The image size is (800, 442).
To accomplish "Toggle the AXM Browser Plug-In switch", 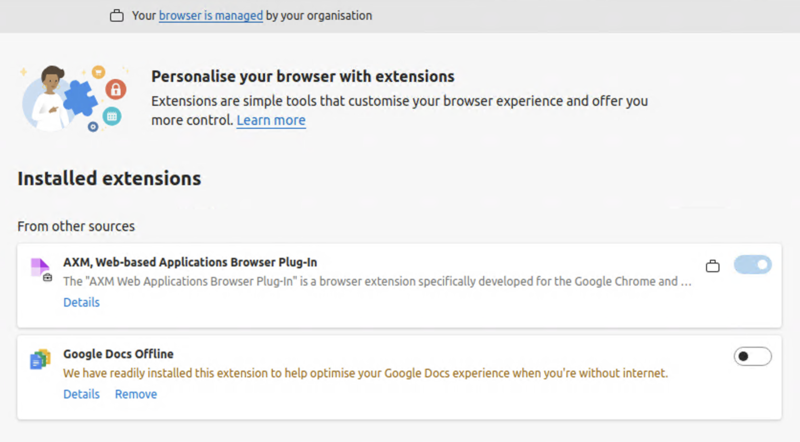I will click(x=752, y=265).
